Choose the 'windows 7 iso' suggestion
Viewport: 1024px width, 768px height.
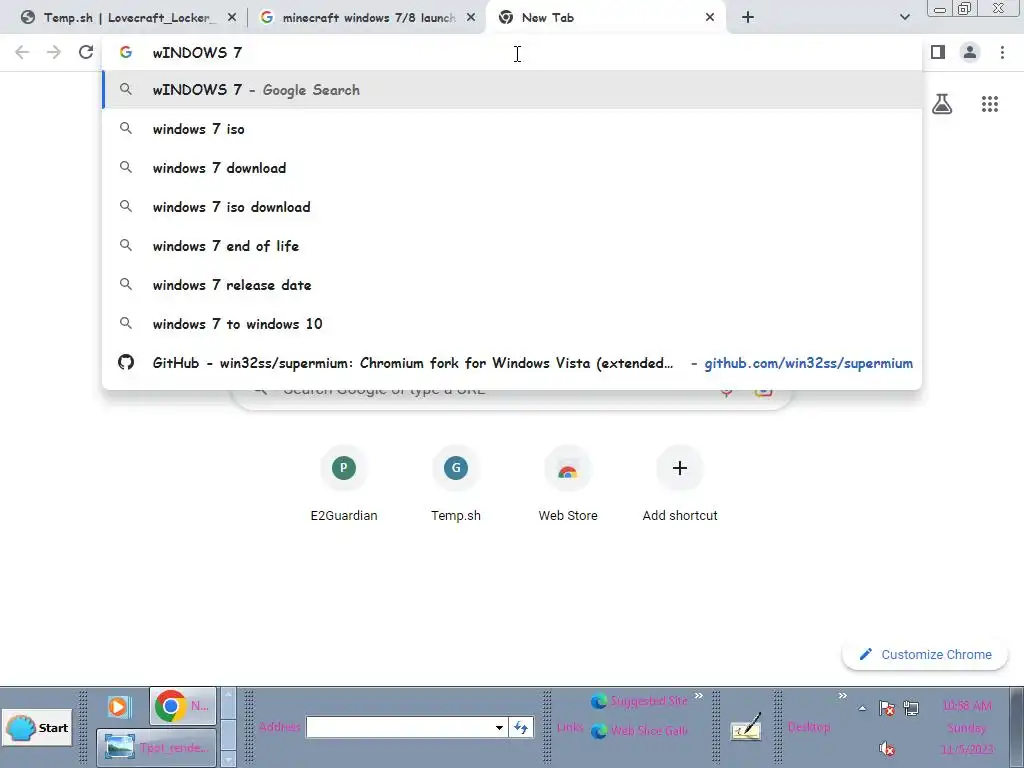[512, 129]
